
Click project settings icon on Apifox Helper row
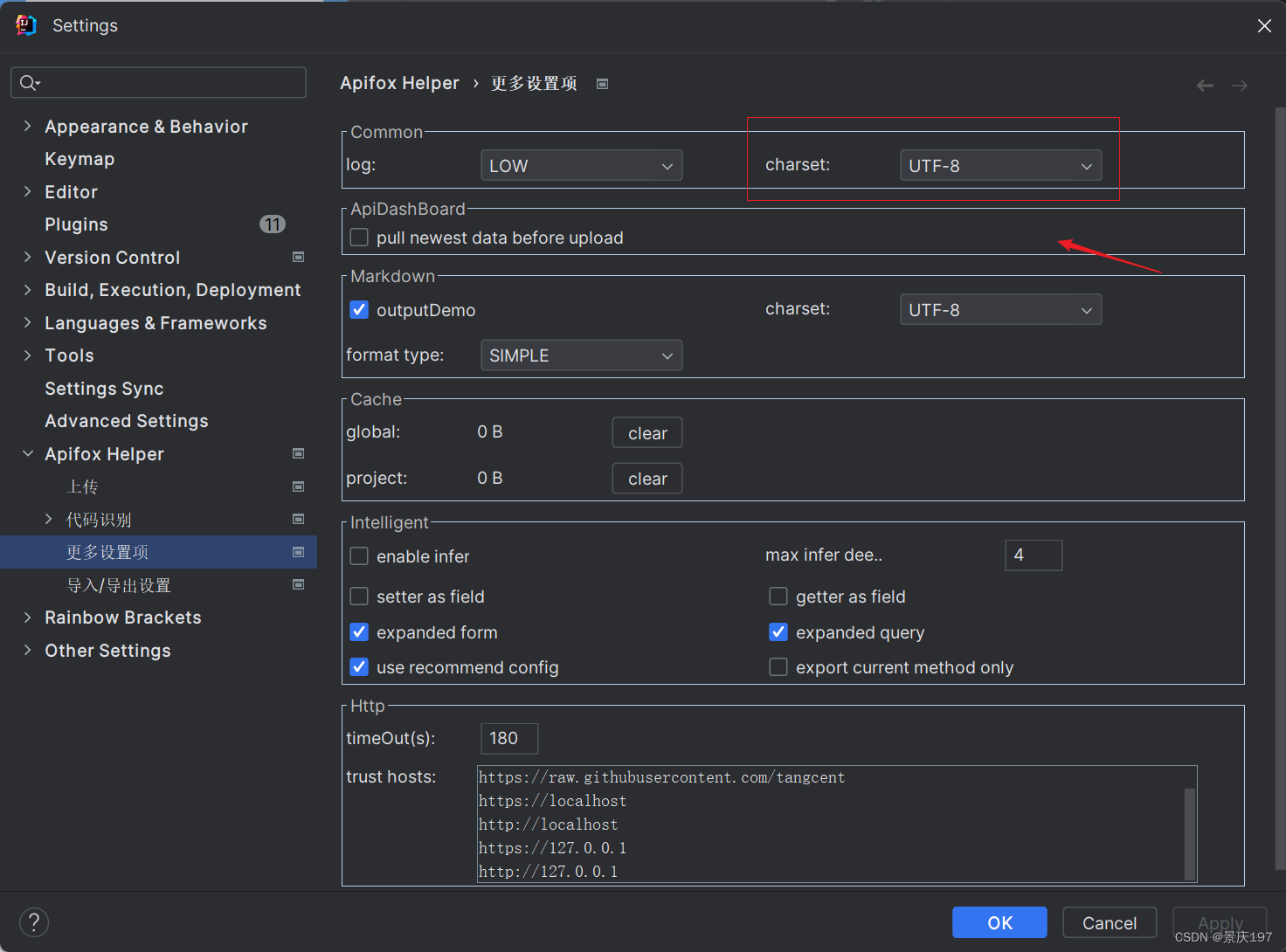tap(298, 453)
